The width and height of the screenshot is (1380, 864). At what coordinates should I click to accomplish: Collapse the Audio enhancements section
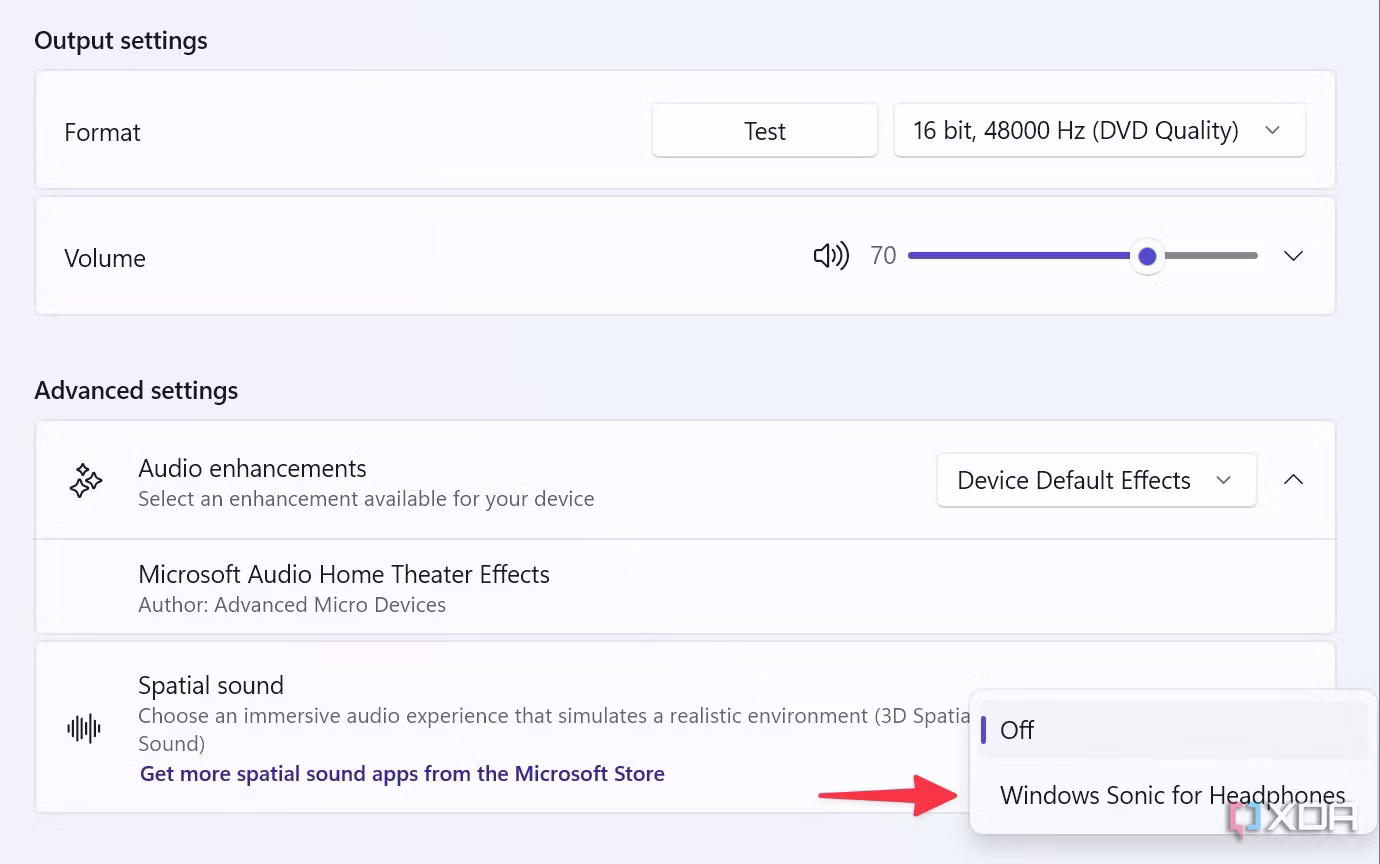[1293, 480]
